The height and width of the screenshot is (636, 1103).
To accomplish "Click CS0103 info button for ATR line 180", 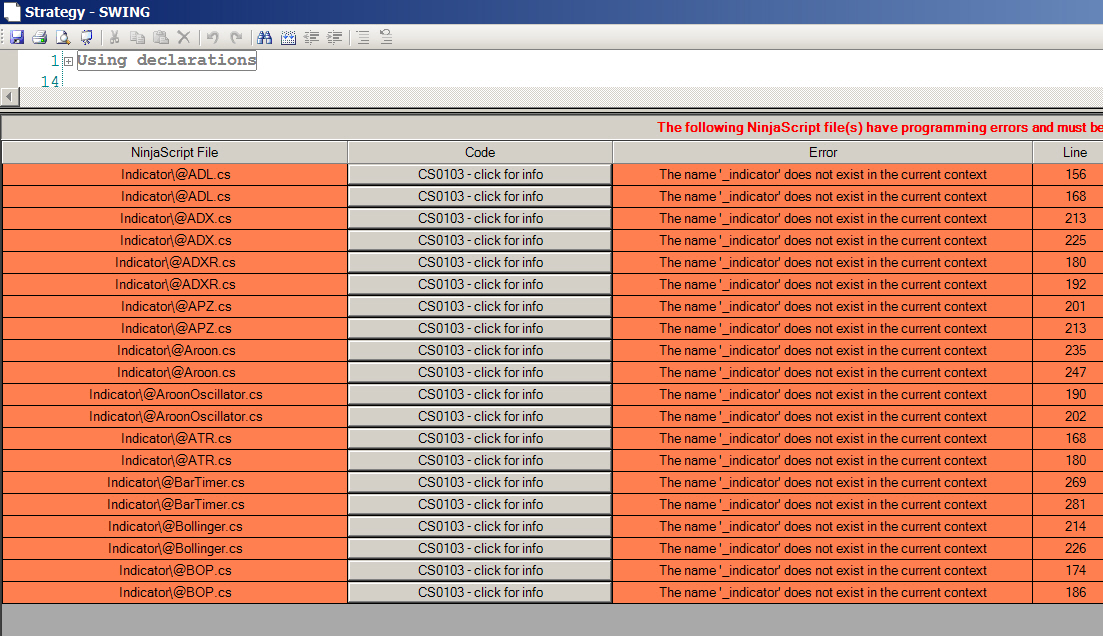I will (x=480, y=460).
